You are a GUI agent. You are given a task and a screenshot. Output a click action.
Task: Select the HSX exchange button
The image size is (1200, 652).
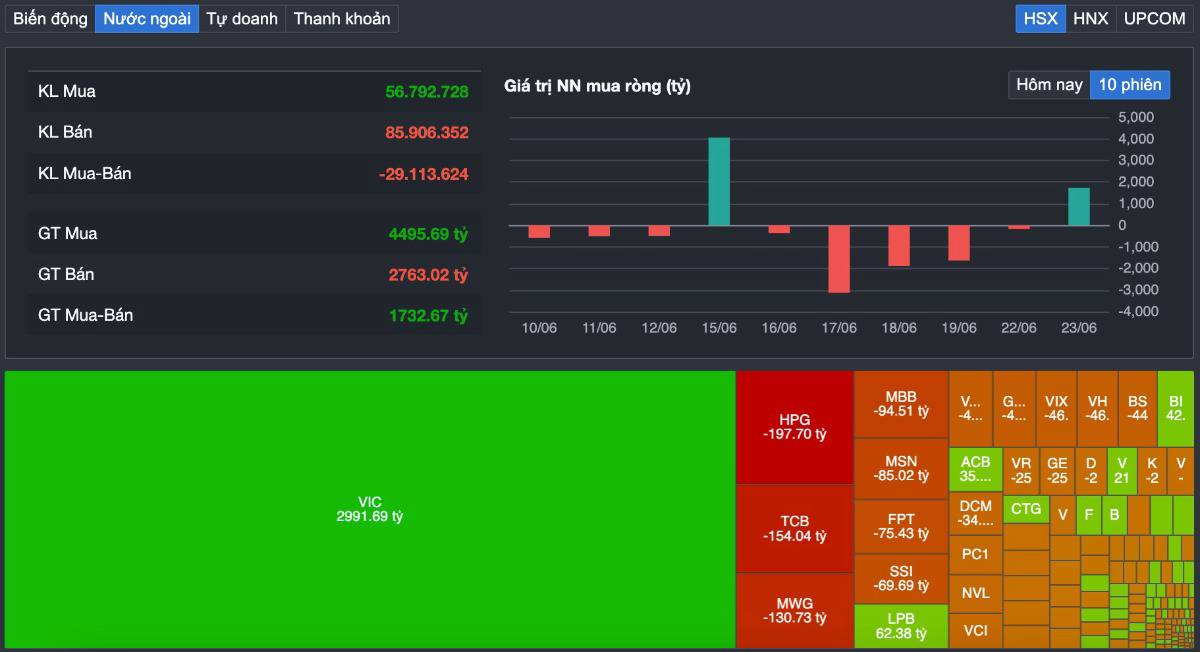click(1041, 18)
